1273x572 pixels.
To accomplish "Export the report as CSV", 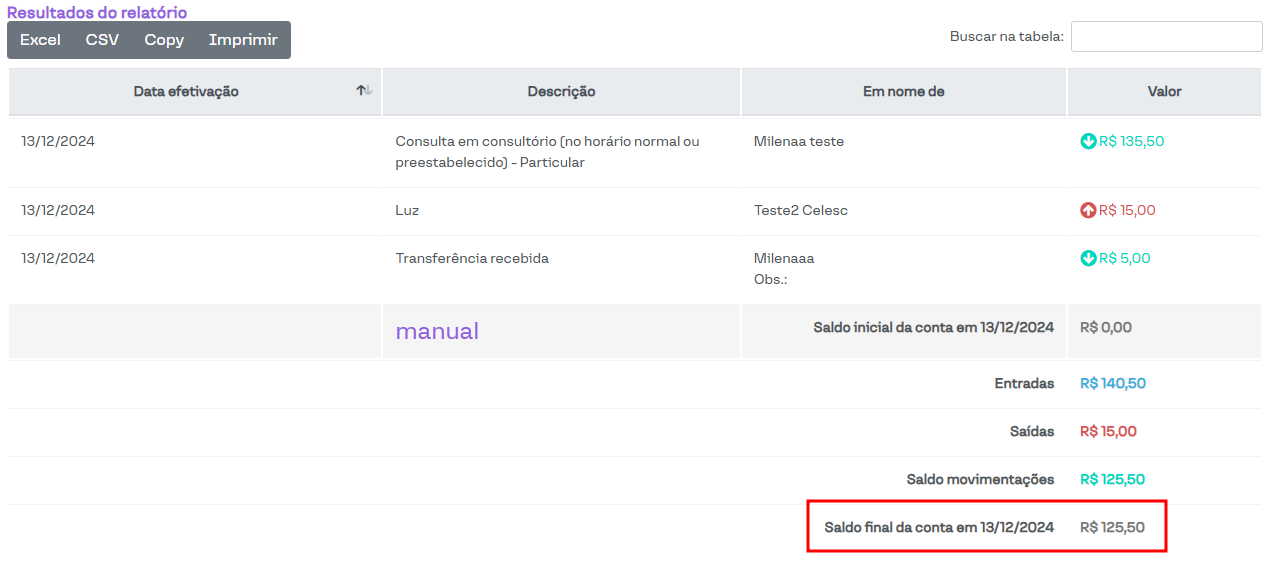I will [x=102, y=40].
